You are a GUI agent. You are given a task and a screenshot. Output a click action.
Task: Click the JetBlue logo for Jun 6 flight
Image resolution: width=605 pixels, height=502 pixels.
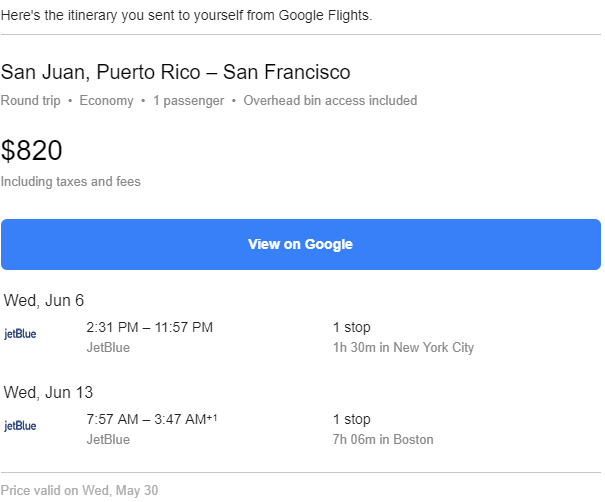(20, 334)
